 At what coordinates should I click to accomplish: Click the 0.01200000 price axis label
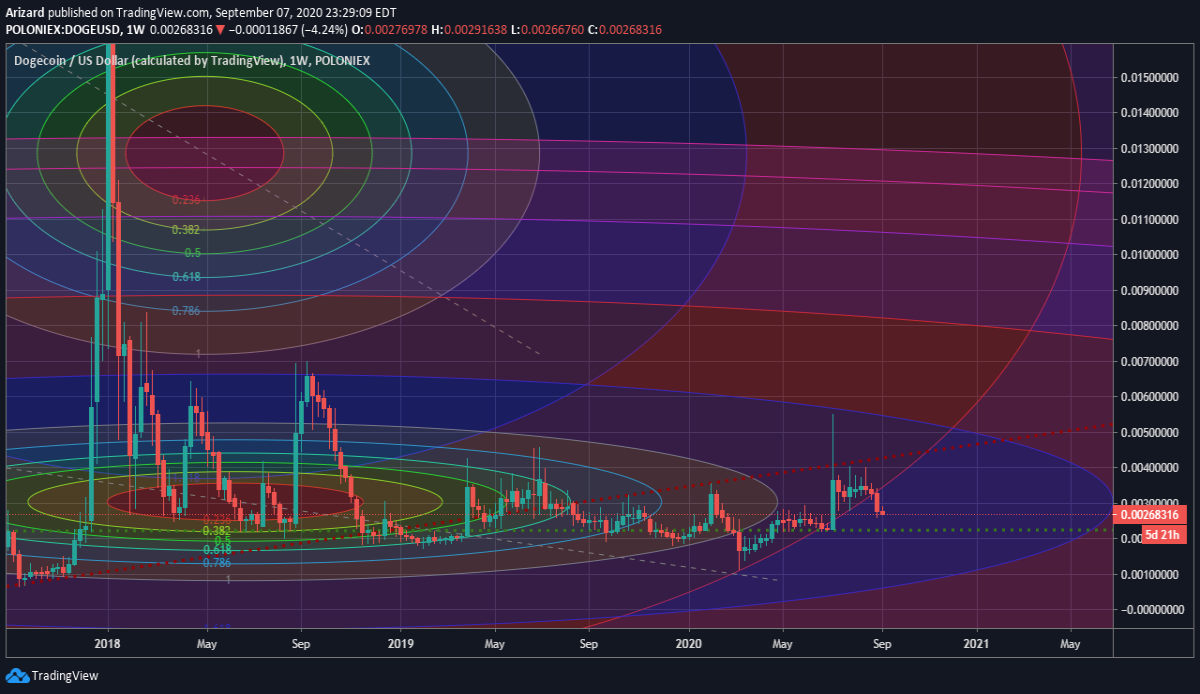[1152, 184]
